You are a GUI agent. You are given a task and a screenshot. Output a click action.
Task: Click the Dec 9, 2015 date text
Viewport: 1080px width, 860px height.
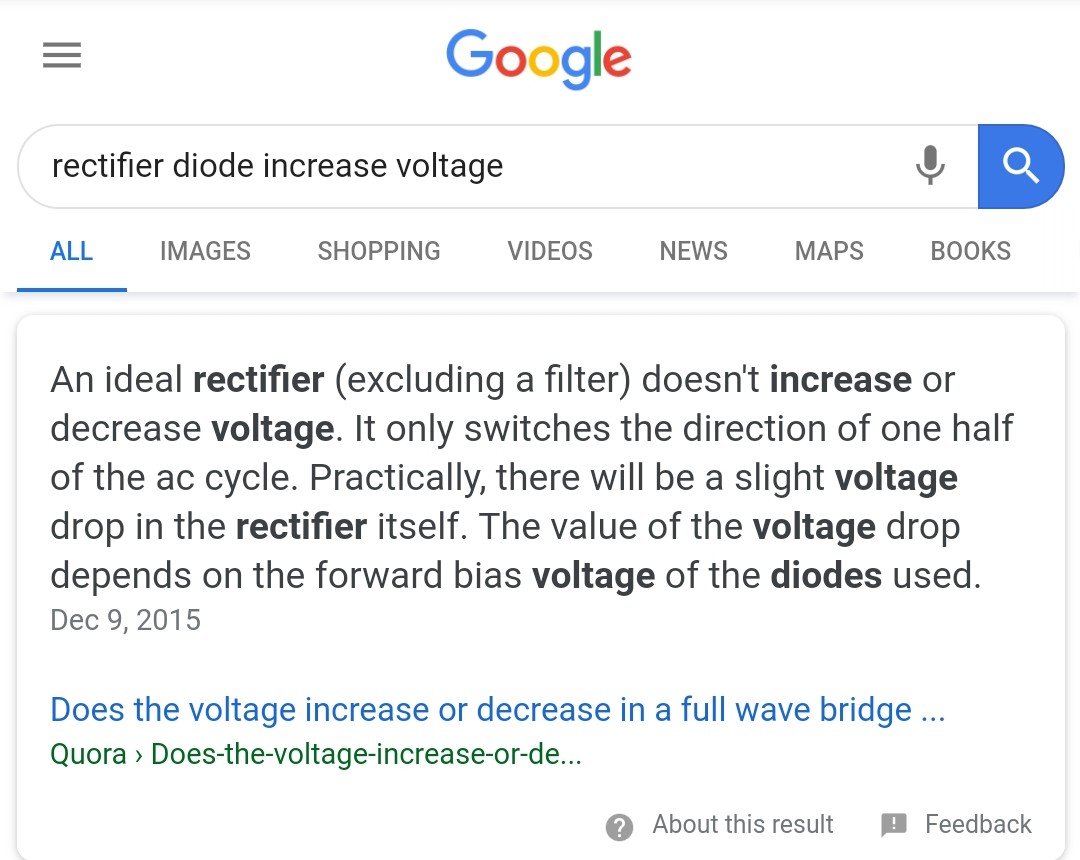(x=125, y=620)
